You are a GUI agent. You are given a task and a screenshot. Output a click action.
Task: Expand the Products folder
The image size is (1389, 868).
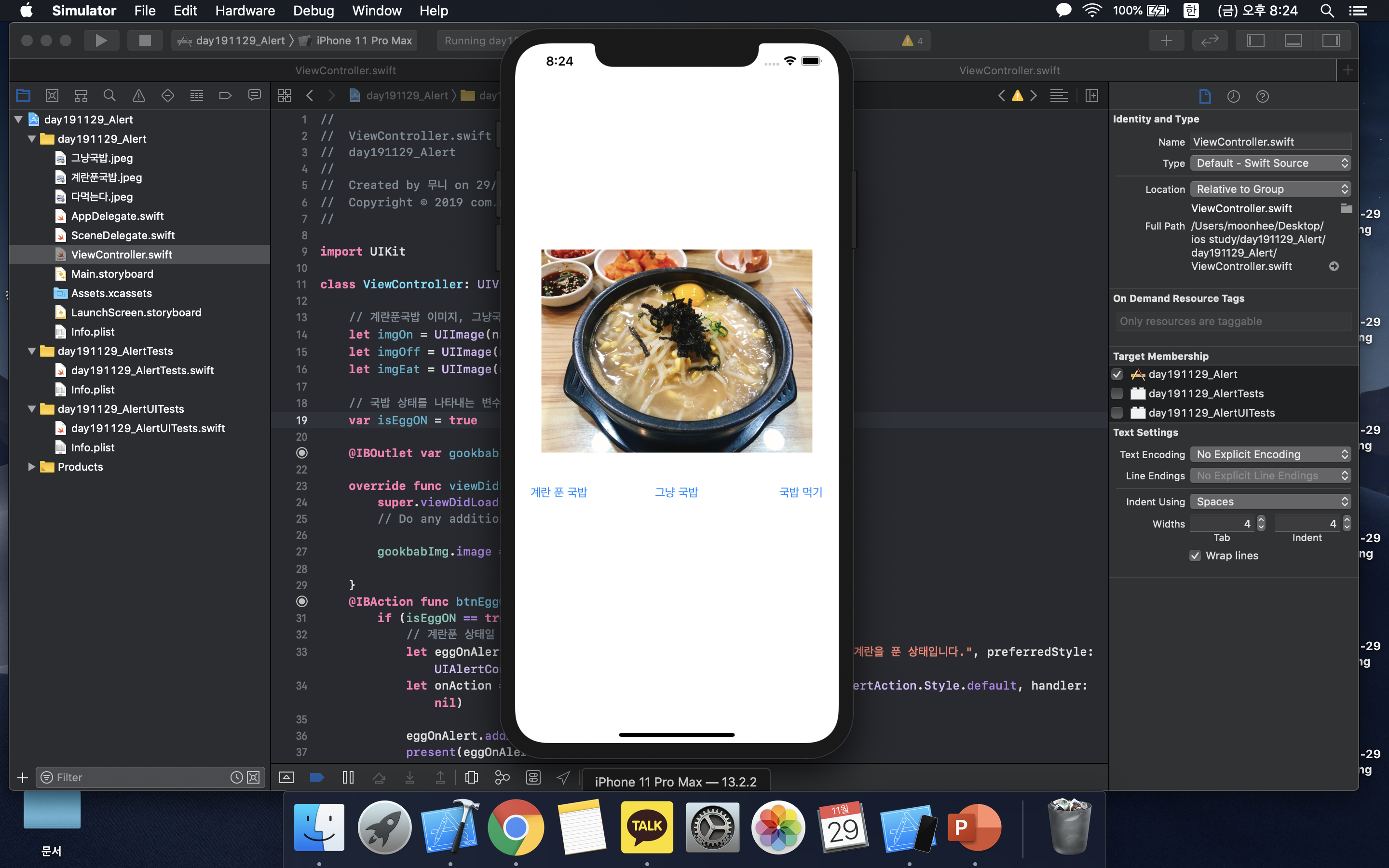tap(31, 467)
